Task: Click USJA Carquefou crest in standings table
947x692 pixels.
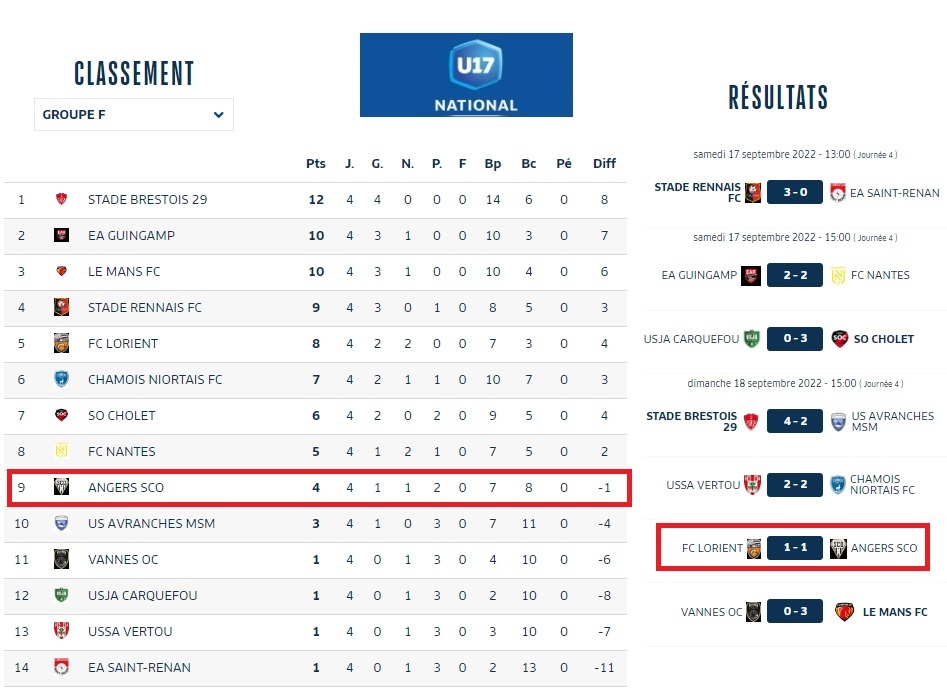Action: pyautogui.click(x=61, y=596)
